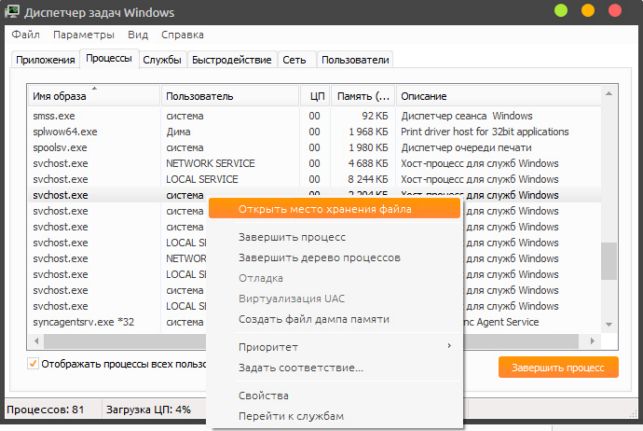Screen dimensions: 643x431
Task: Open the Параметры menu
Action: tap(84, 35)
